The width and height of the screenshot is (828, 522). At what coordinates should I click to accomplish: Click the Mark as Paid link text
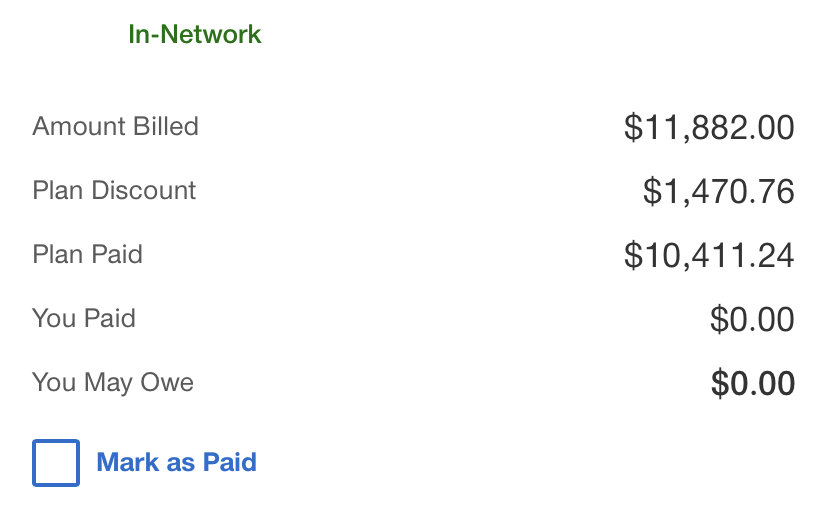(x=176, y=462)
